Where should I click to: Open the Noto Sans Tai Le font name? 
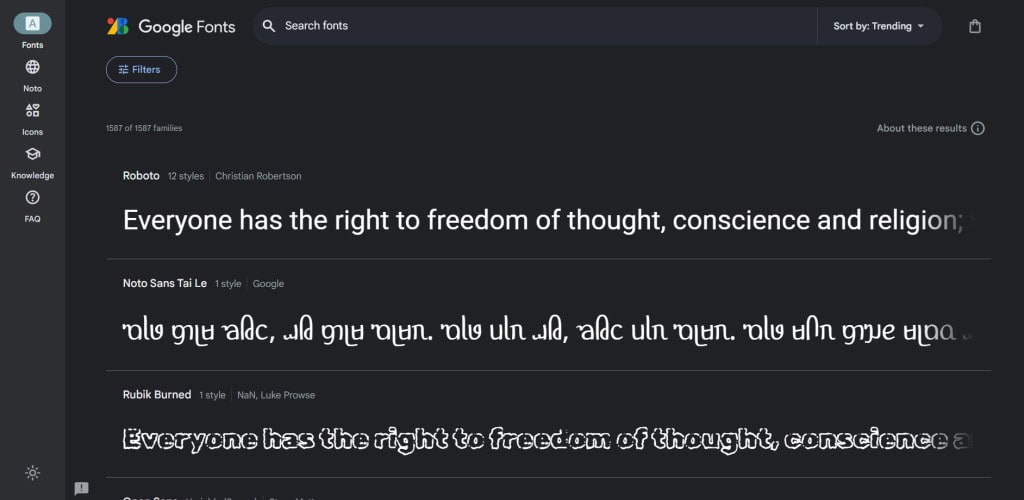(165, 284)
